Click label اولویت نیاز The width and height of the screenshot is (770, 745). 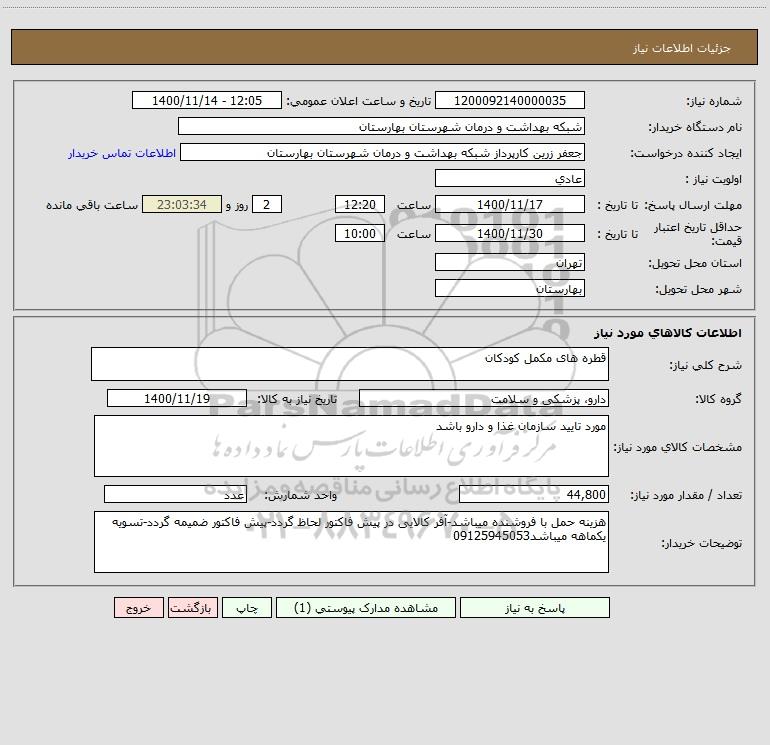pyautogui.click(x=714, y=179)
